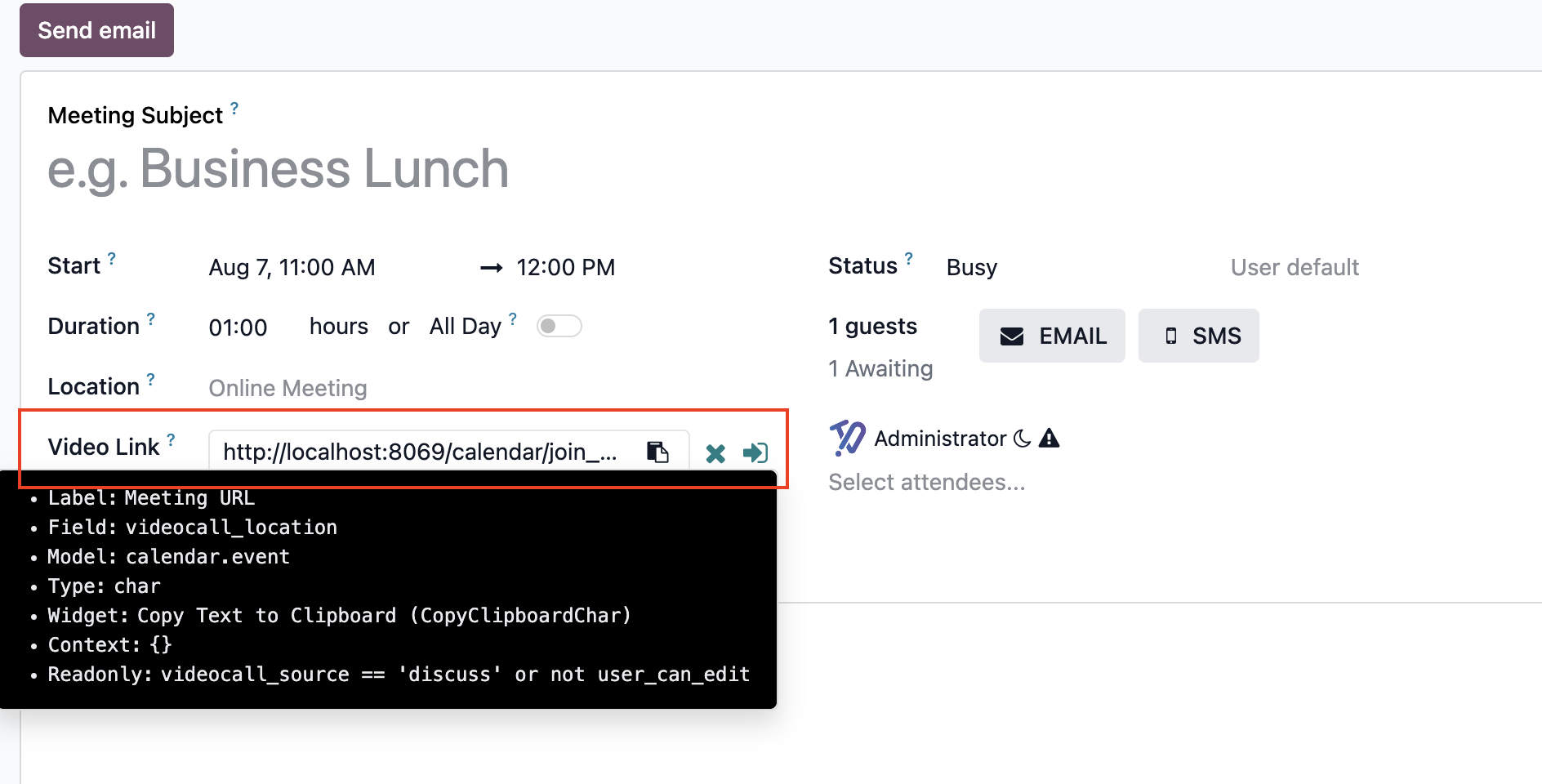Viewport: 1542px width, 784px height.
Task: Click the Duration help question mark
Action: tap(151, 318)
